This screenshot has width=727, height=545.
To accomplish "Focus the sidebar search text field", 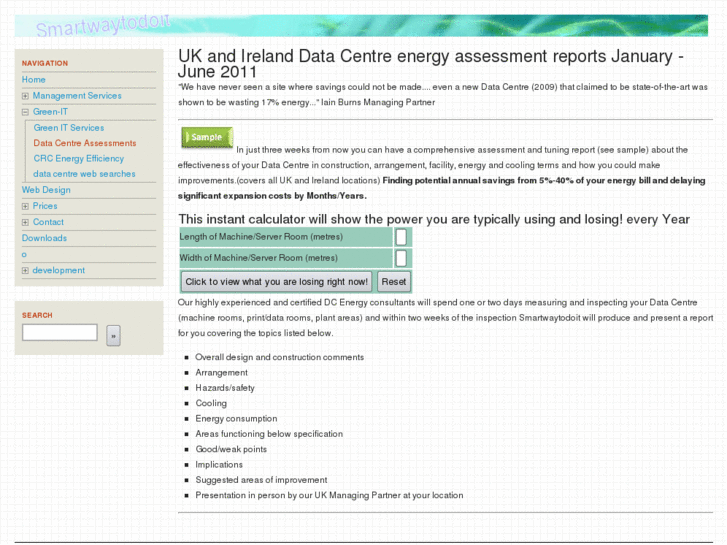I will 60,333.
